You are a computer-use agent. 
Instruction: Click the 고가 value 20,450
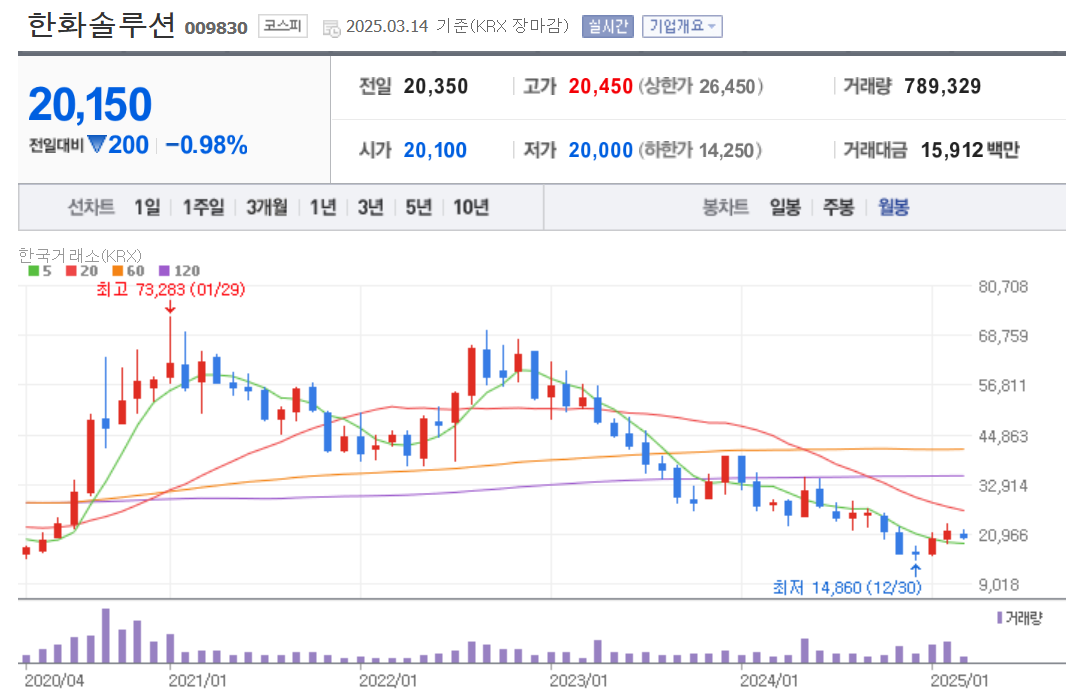pos(601,86)
